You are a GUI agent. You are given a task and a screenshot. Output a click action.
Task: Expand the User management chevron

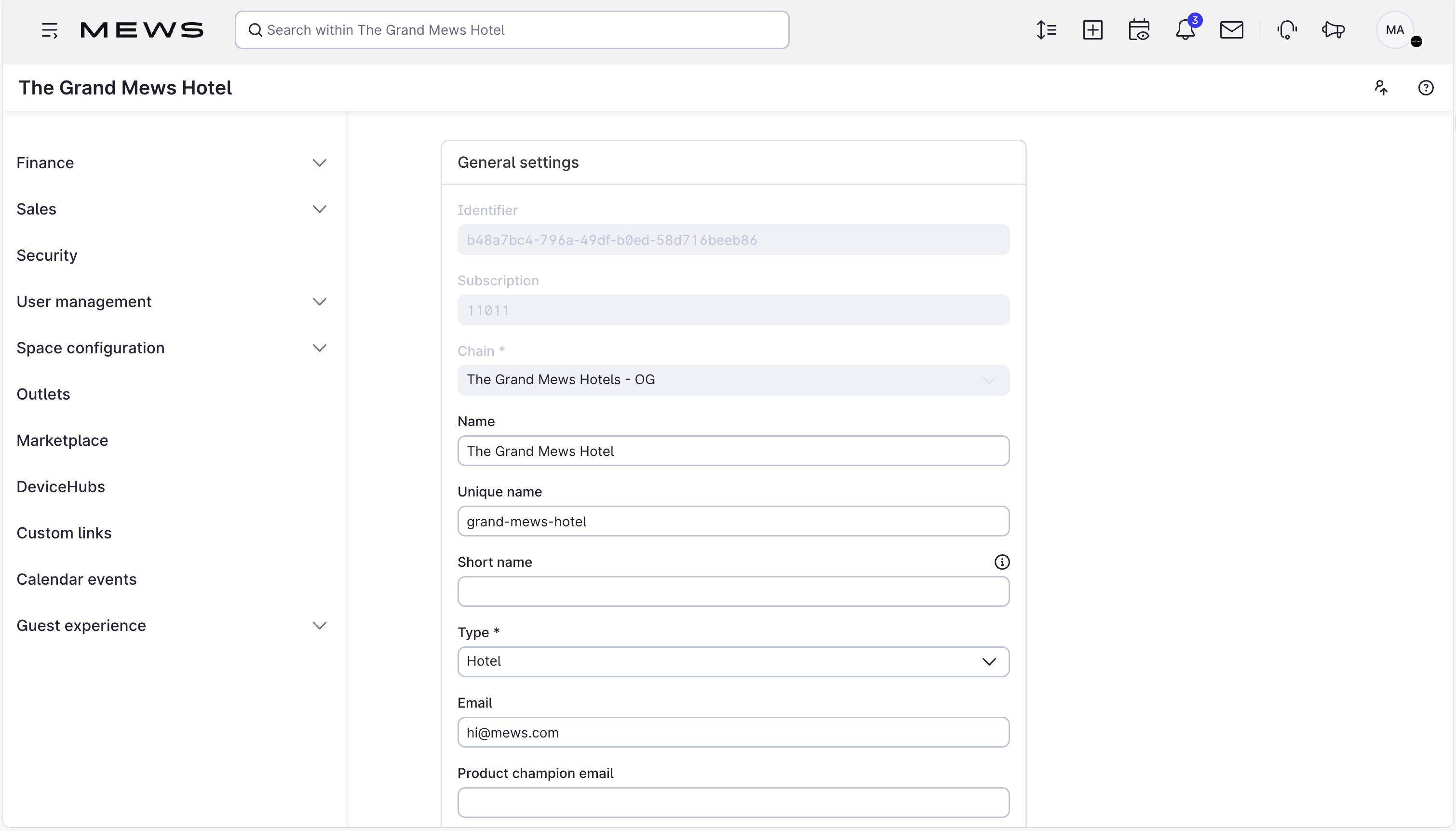320,302
